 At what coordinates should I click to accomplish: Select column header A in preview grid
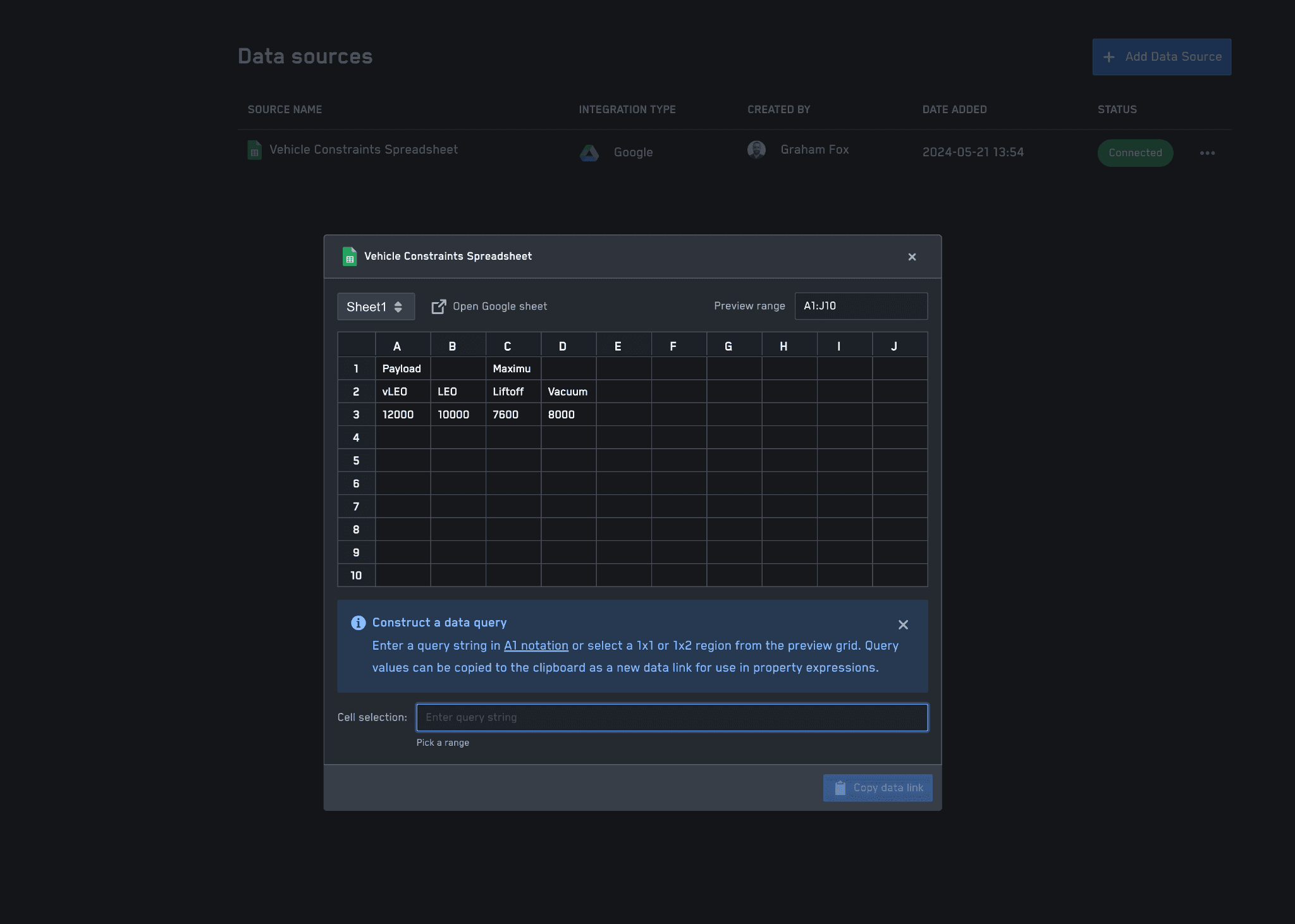403,345
